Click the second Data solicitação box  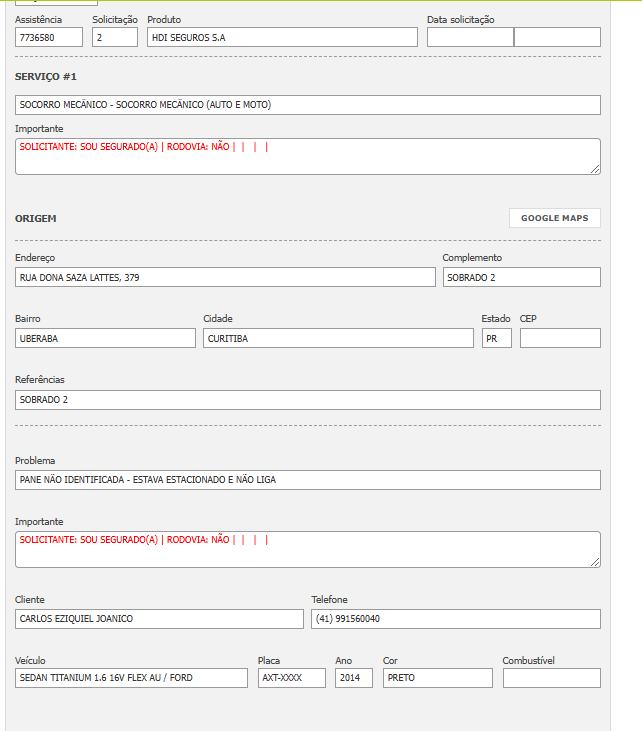(557, 37)
